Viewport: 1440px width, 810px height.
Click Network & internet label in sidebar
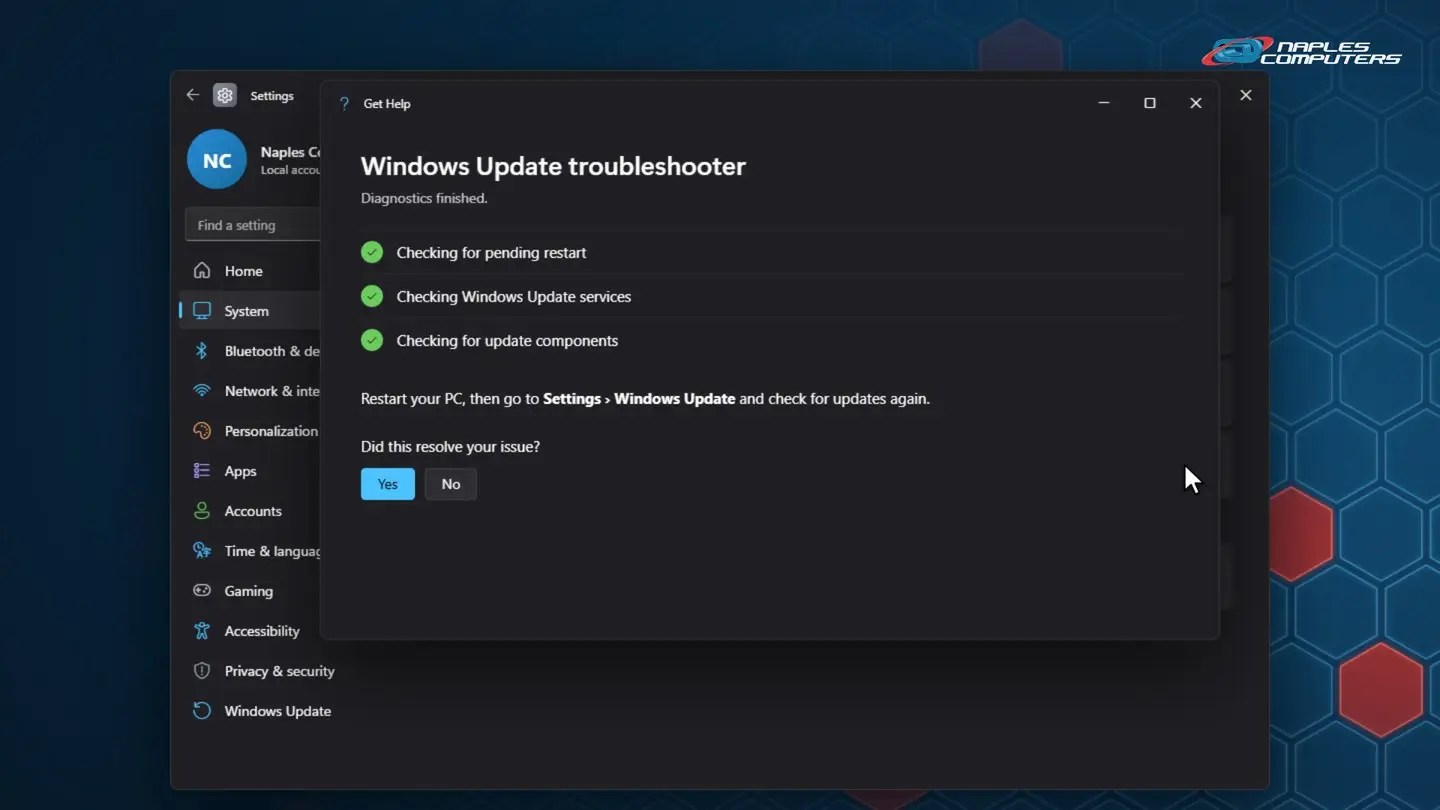point(272,391)
